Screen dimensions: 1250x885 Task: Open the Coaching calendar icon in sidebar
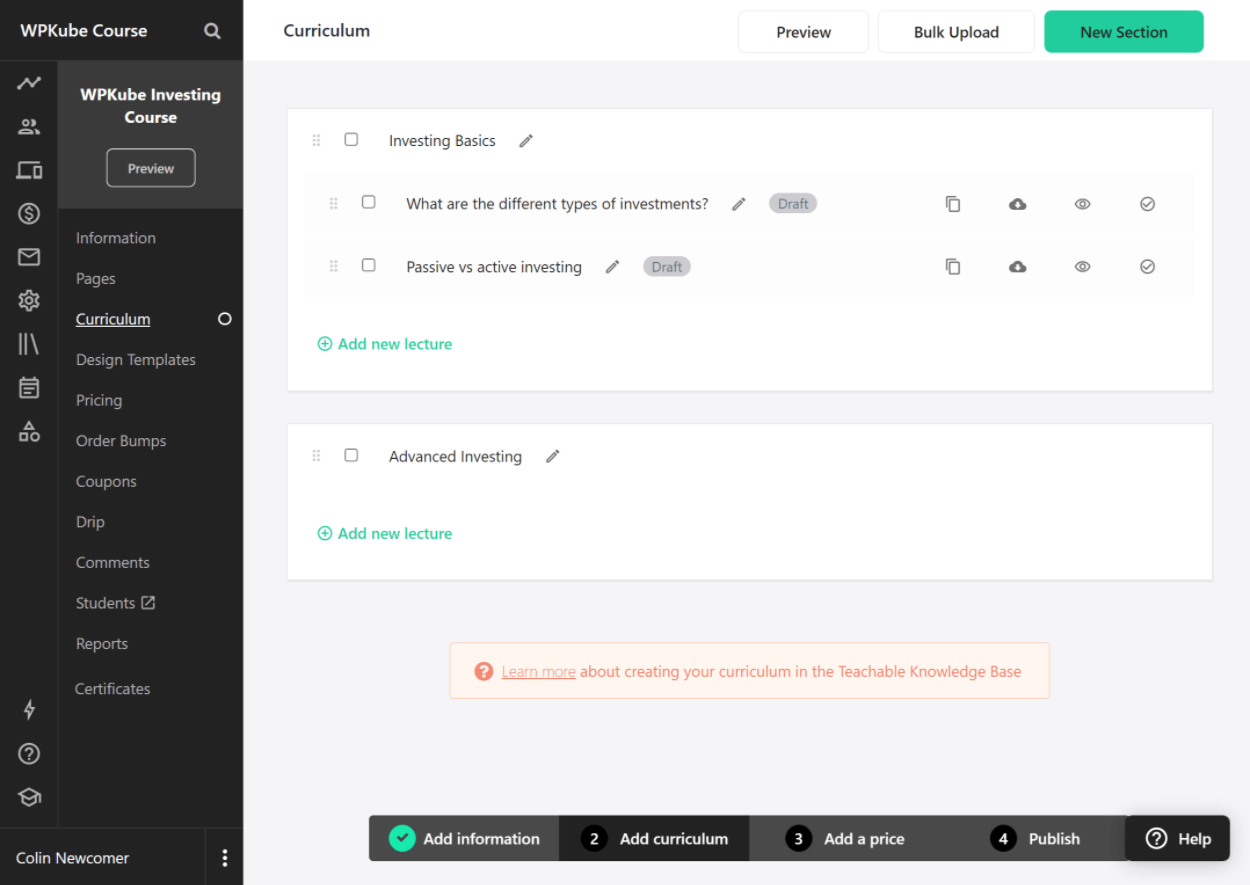tap(29, 387)
